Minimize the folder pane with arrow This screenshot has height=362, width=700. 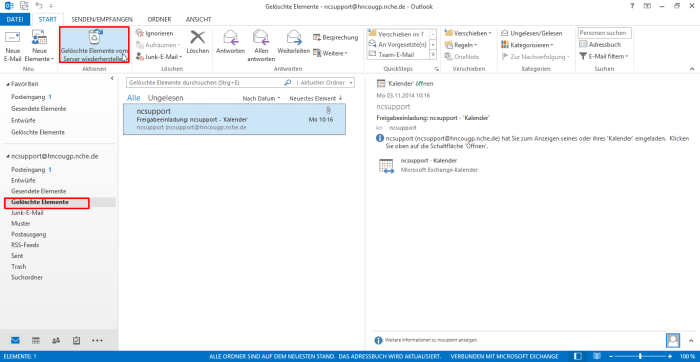(x=112, y=79)
